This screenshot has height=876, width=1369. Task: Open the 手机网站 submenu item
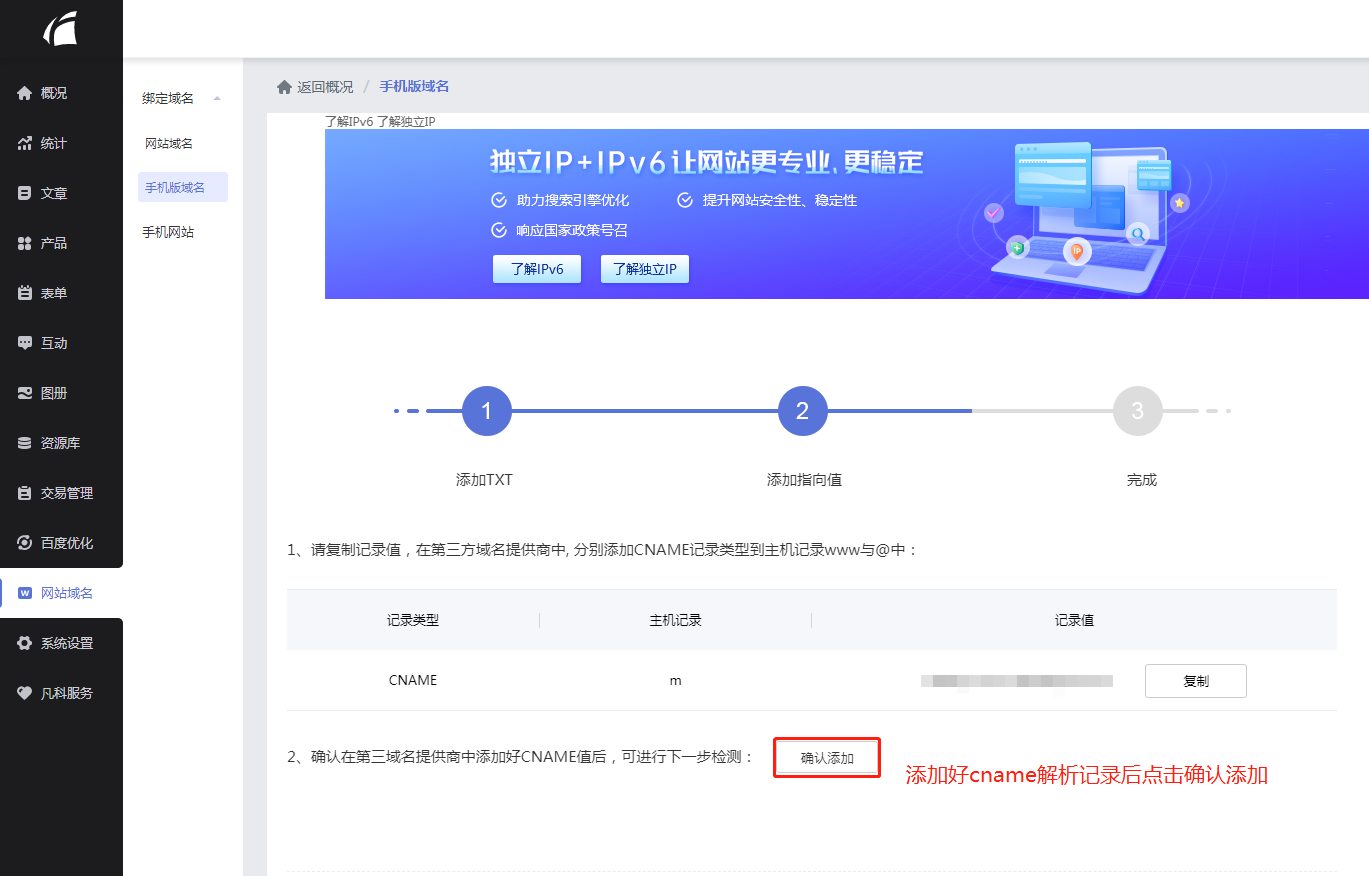pyautogui.click(x=167, y=231)
